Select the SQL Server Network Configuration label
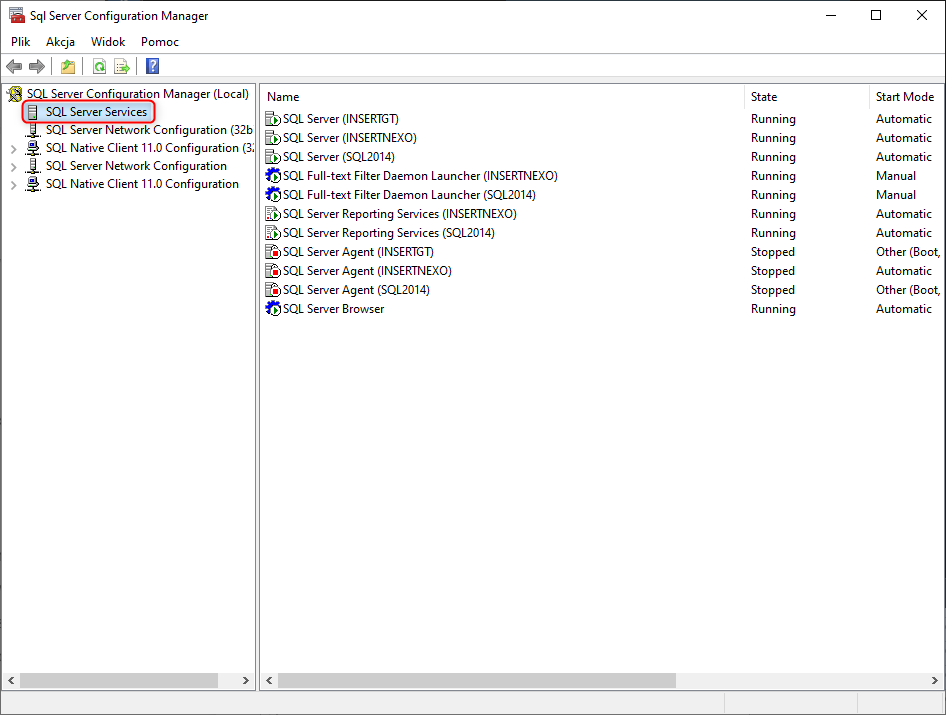The height and width of the screenshot is (715, 946). [x=136, y=166]
